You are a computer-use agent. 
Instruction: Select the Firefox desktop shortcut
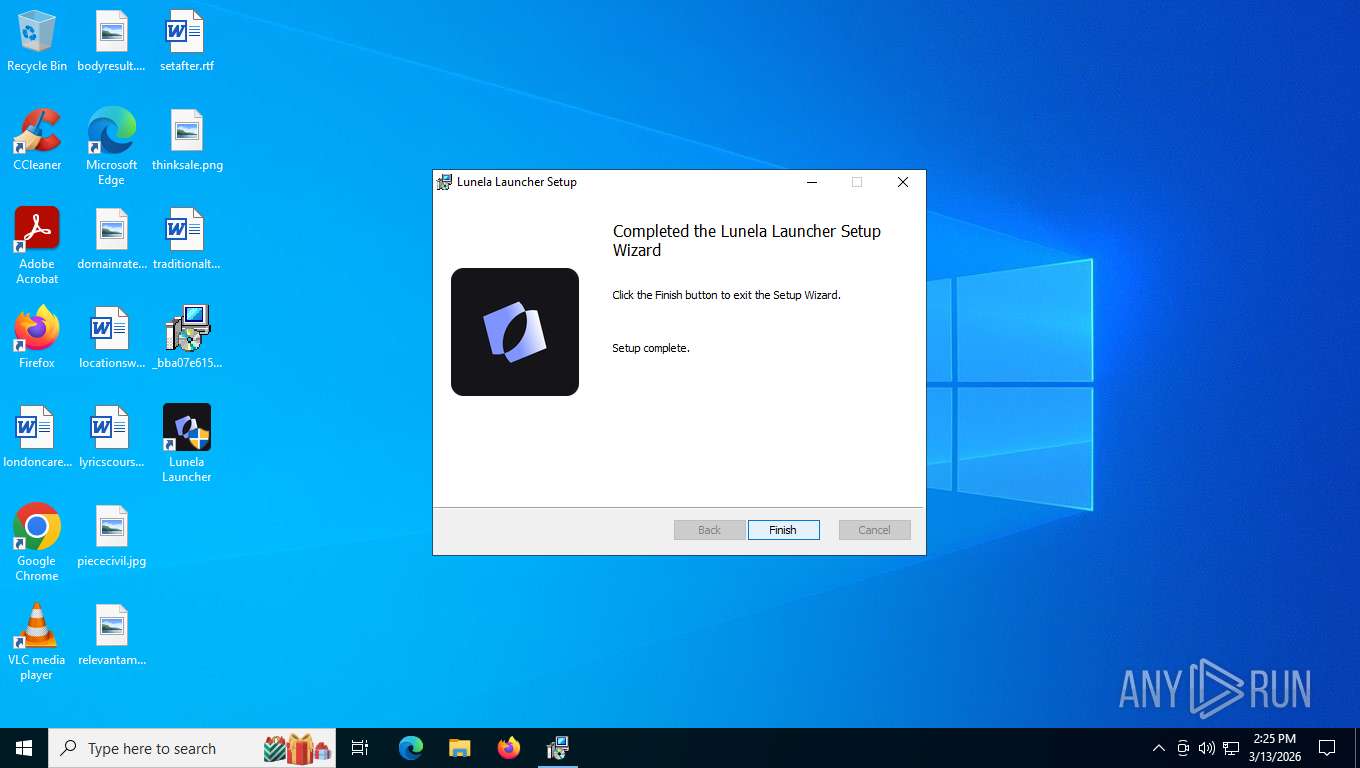coord(37,338)
